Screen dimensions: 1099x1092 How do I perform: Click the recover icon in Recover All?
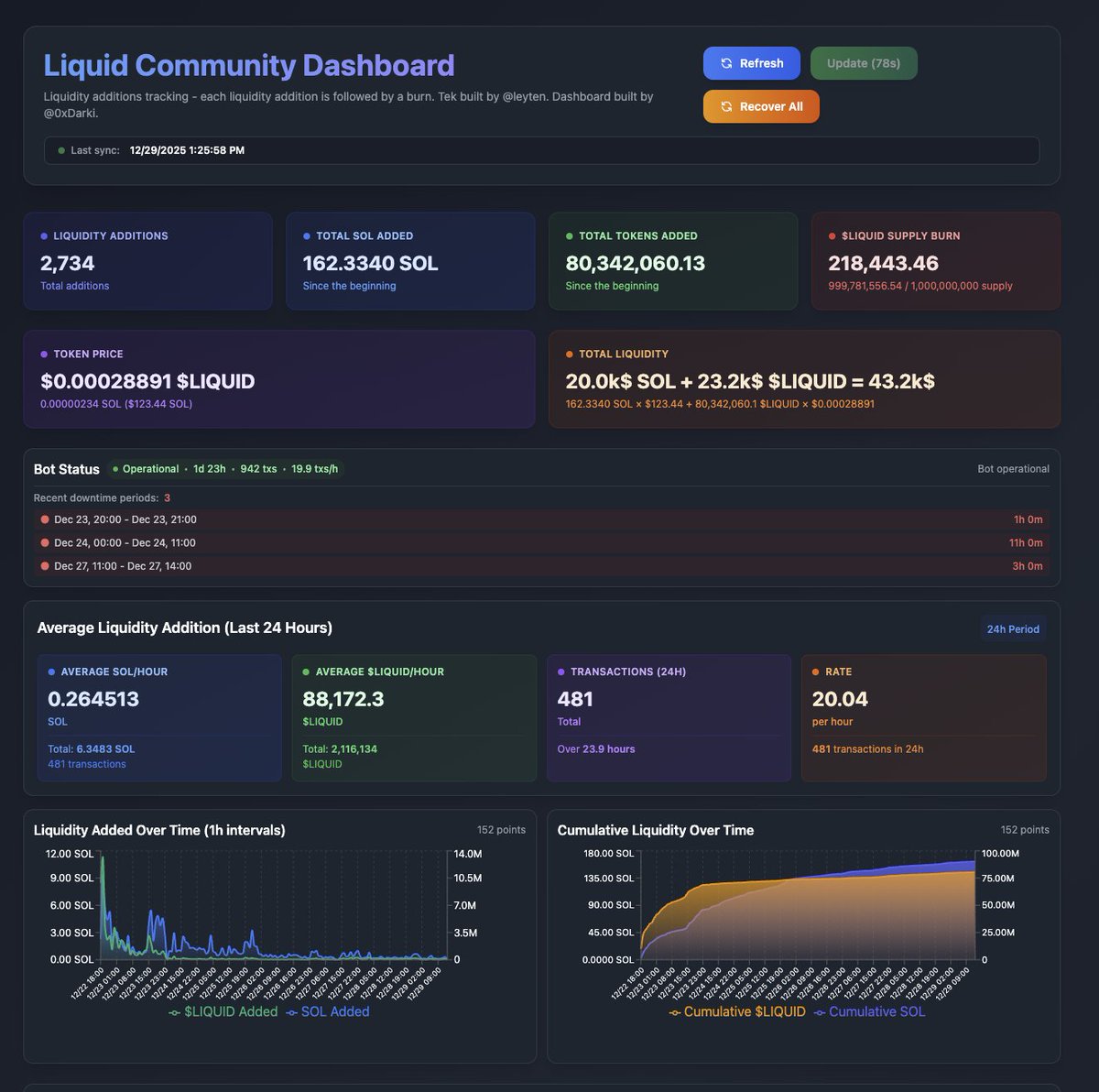724,106
